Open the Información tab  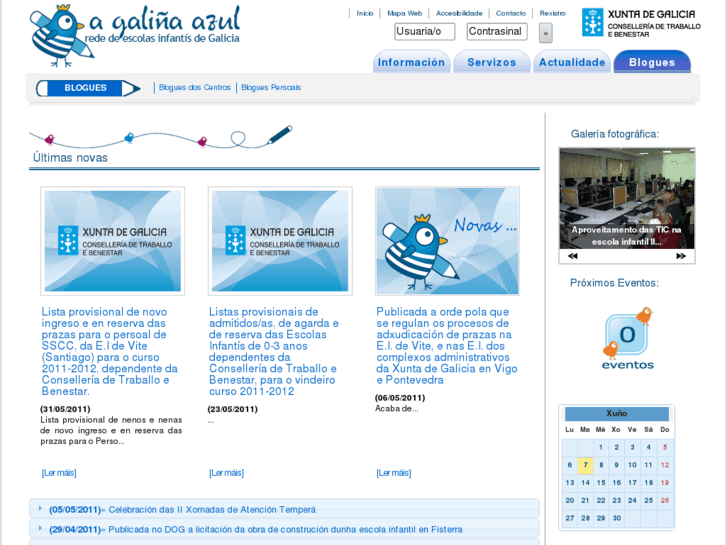pos(411,62)
